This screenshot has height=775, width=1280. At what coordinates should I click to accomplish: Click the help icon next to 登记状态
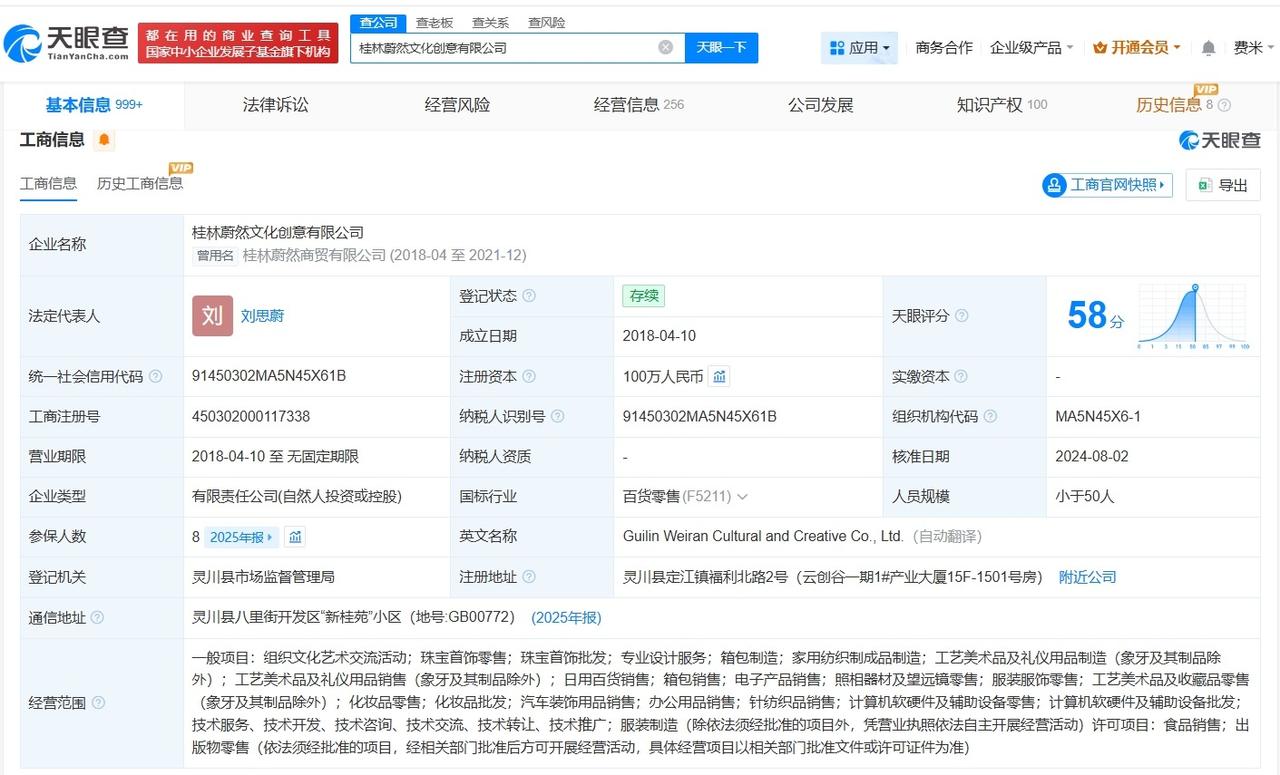[x=529, y=296]
